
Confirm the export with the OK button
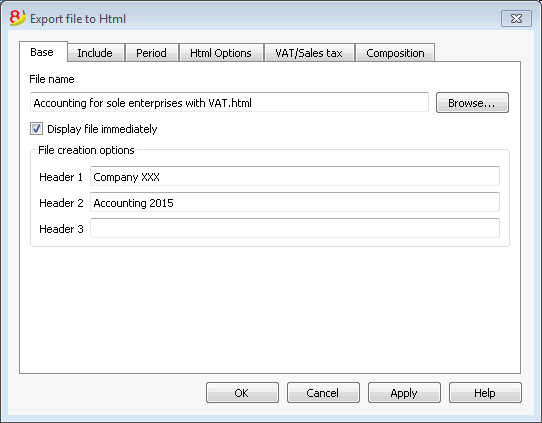point(242,393)
